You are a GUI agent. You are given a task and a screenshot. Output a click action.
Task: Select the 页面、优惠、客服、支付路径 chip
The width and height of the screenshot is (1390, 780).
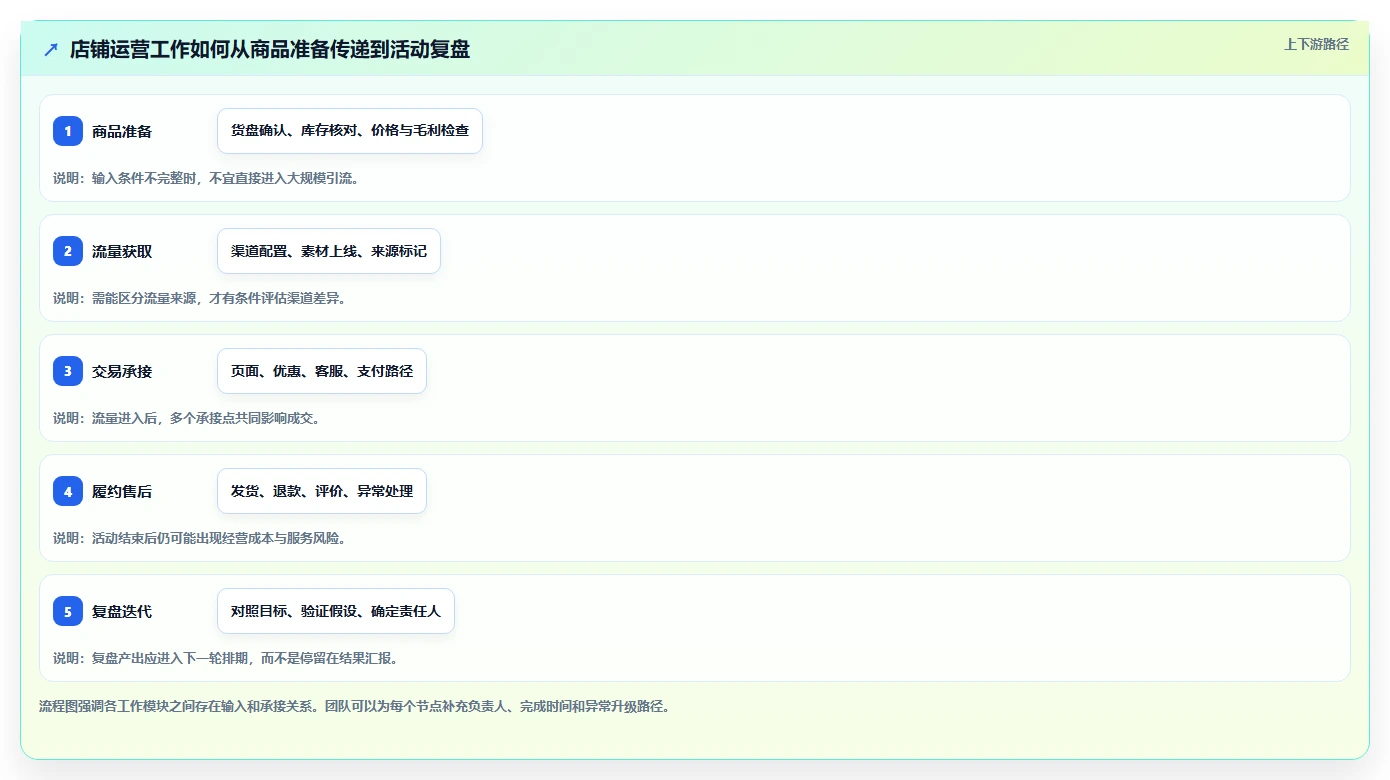click(x=322, y=371)
